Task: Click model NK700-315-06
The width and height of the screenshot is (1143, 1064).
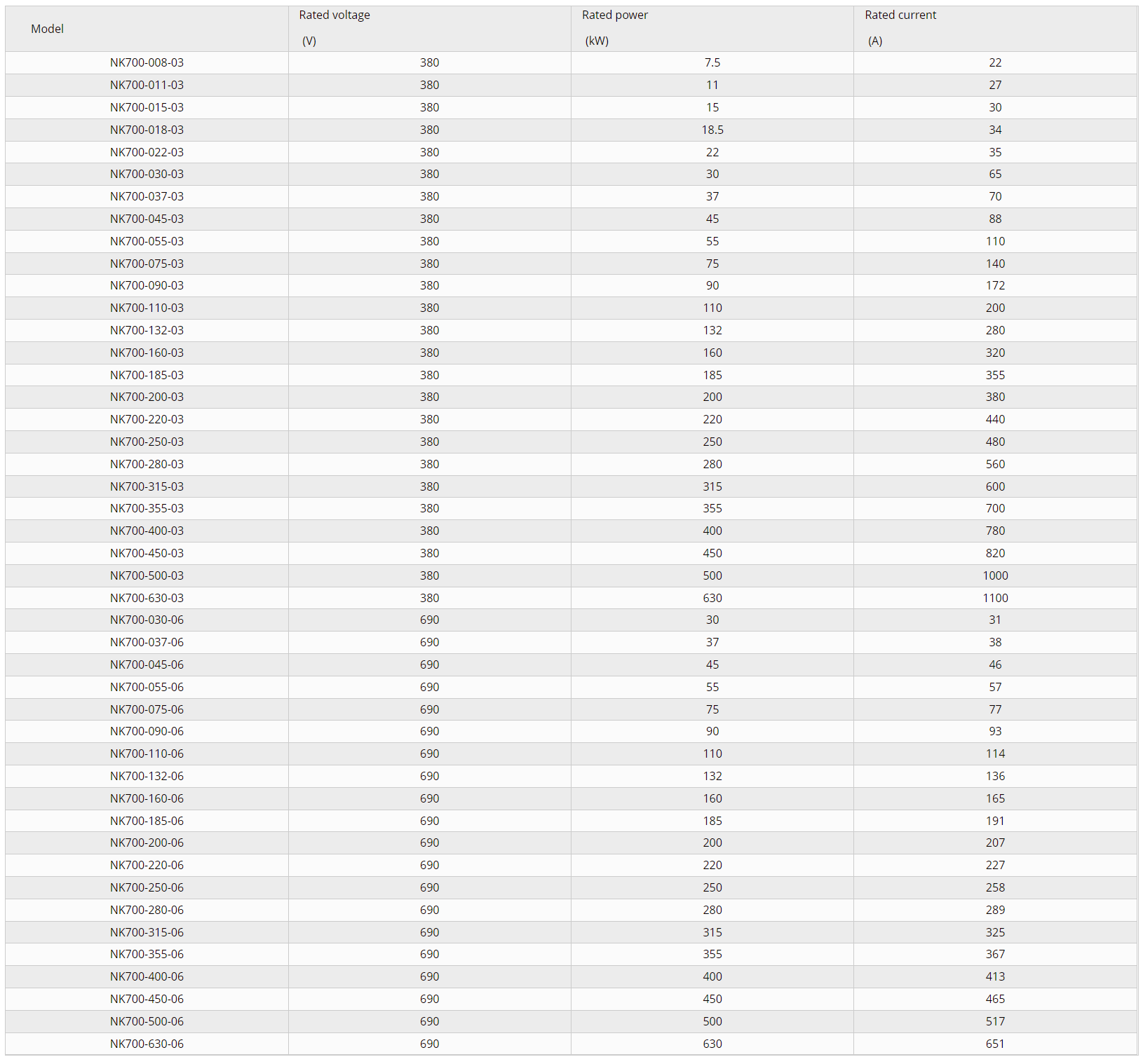Action: [x=147, y=932]
